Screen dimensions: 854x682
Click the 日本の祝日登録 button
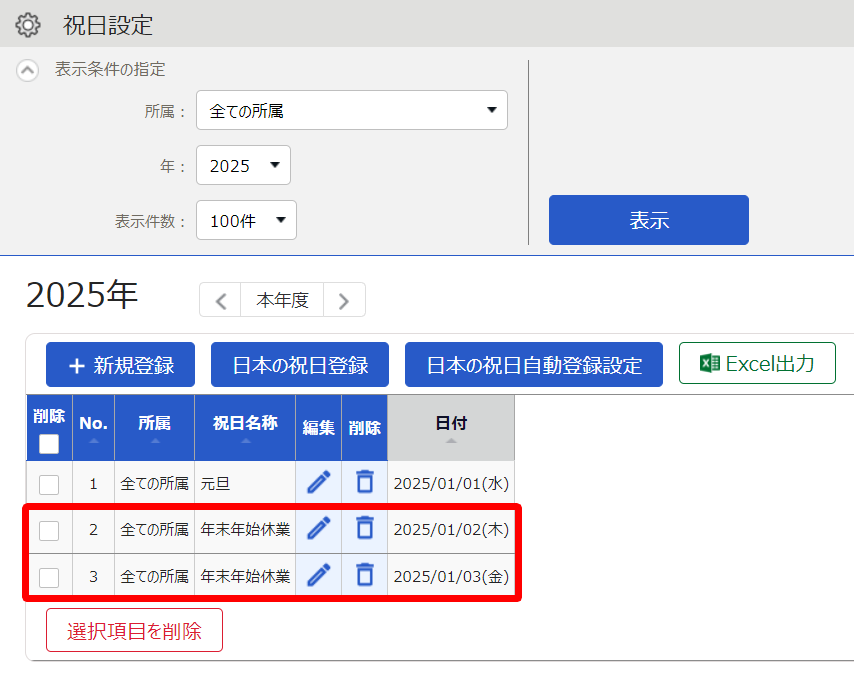click(x=300, y=364)
